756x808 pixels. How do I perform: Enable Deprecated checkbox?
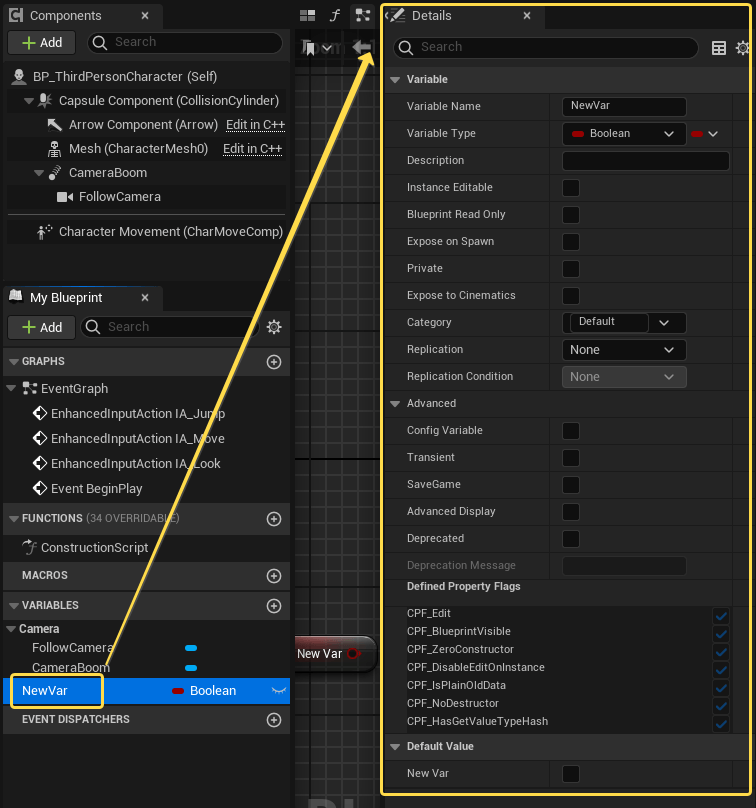pos(571,539)
